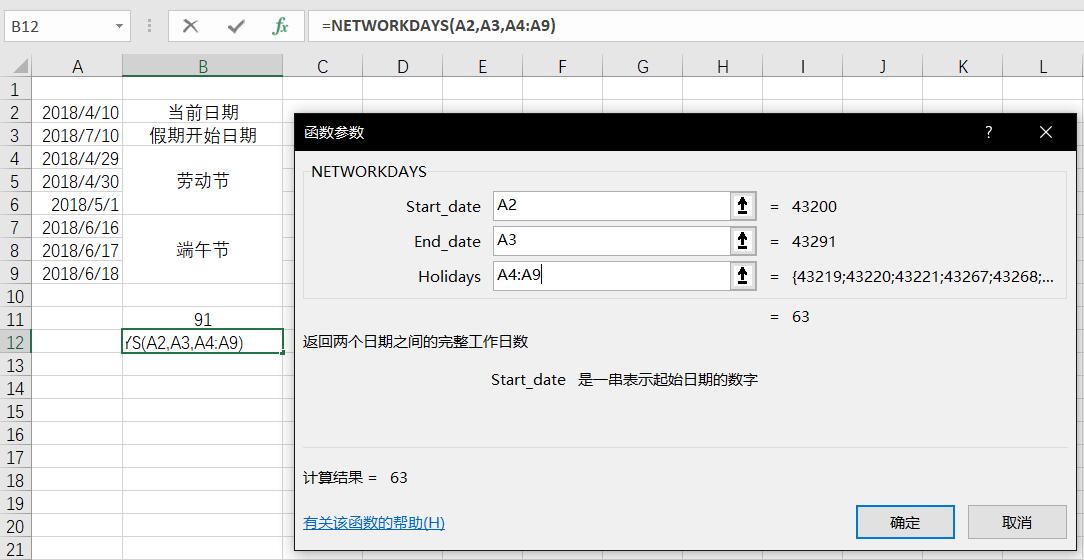The image size is (1084, 560).
Task: Click cell containing 2018/6/17
Action: click(77, 250)
